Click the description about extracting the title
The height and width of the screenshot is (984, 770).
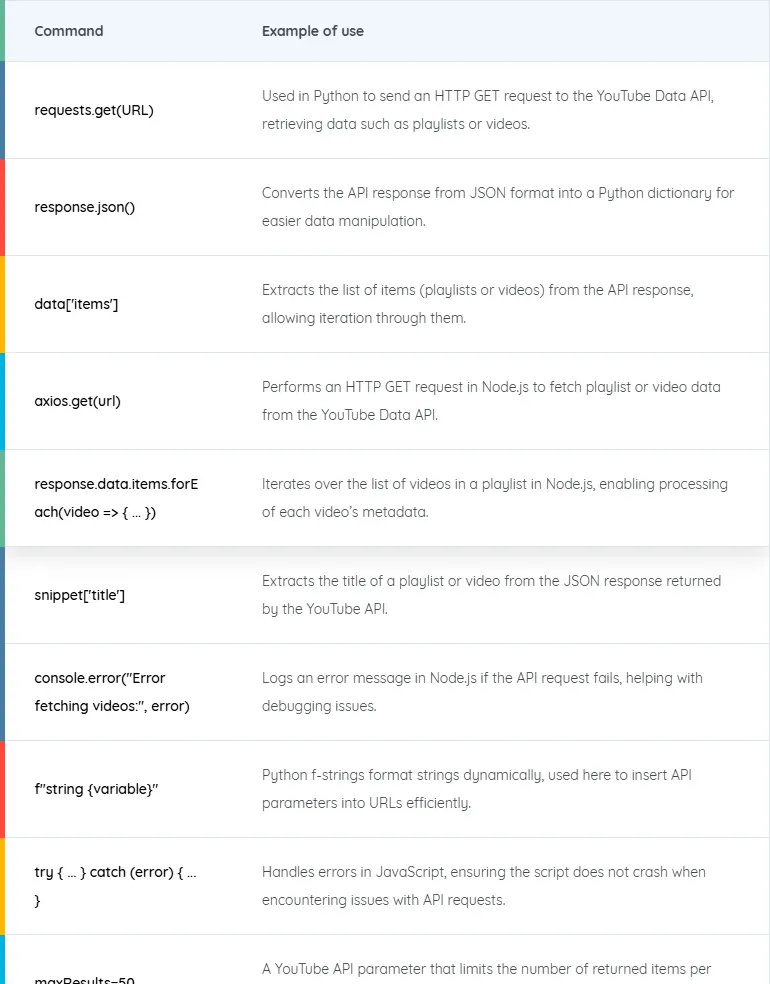click(x=491, y=595)
